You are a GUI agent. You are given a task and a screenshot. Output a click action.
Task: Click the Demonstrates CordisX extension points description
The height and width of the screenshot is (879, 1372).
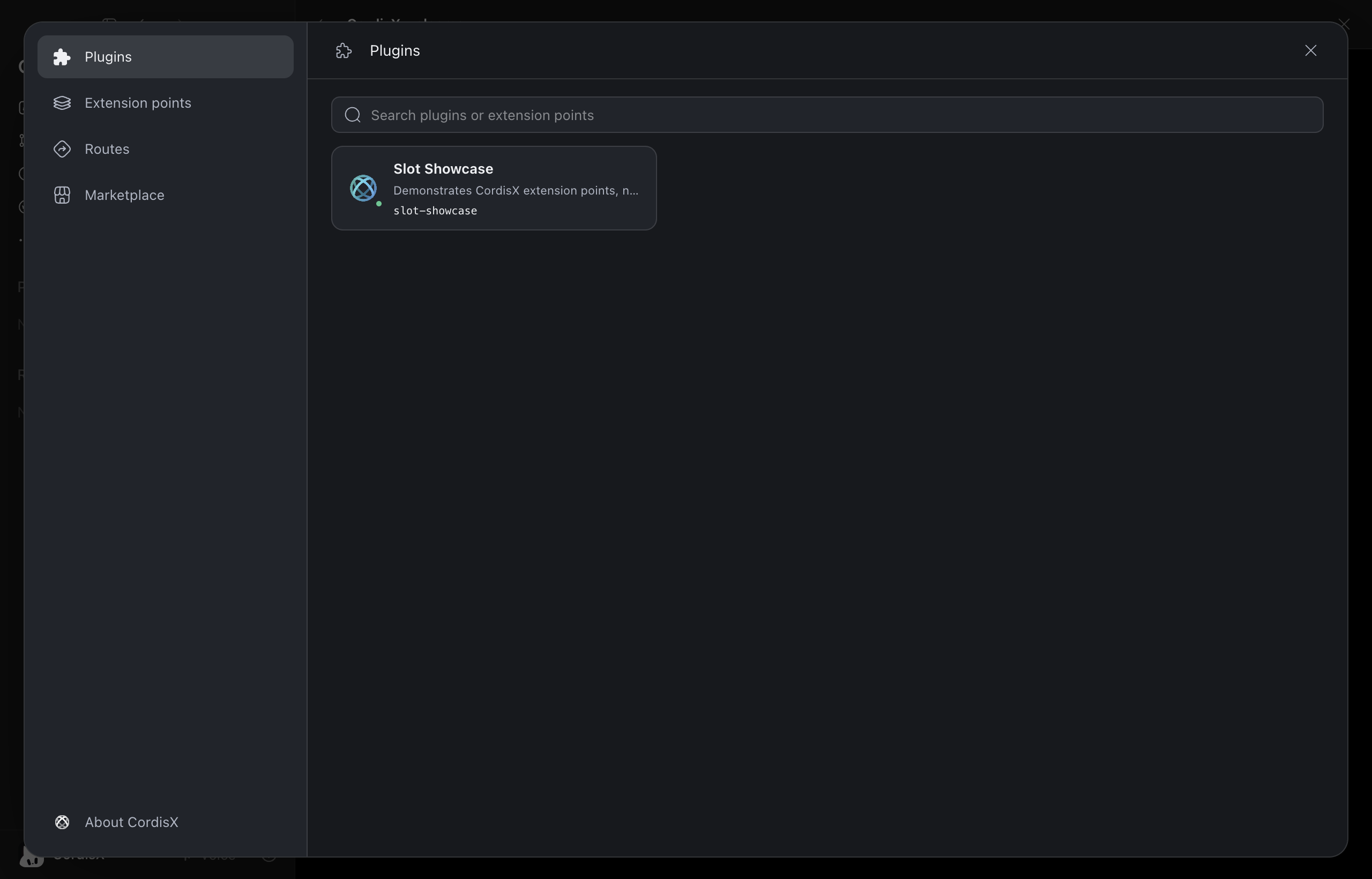tap(516, 191)
